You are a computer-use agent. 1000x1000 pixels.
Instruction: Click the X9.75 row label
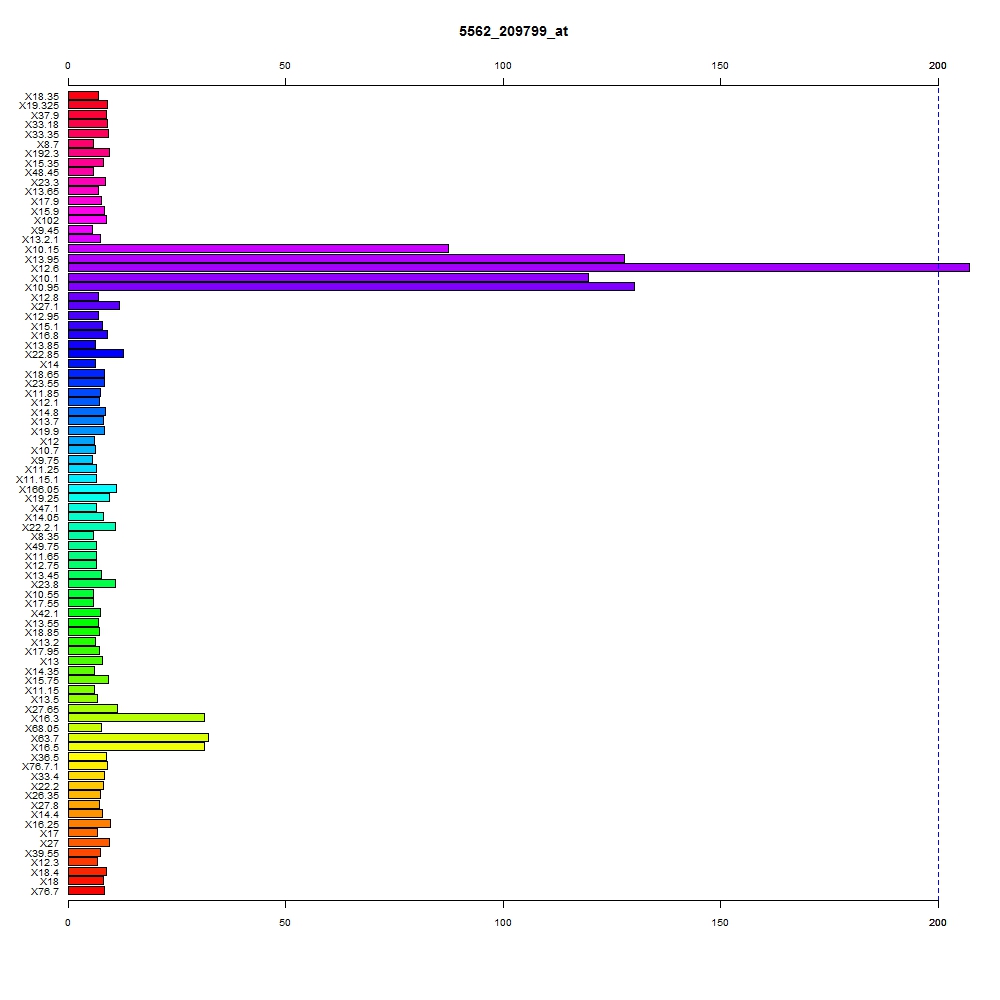click(45, 460)
